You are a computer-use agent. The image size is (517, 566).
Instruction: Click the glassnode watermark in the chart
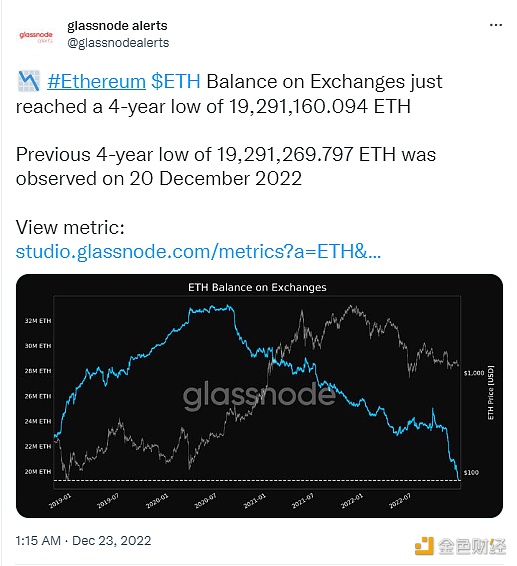(259, 395)
